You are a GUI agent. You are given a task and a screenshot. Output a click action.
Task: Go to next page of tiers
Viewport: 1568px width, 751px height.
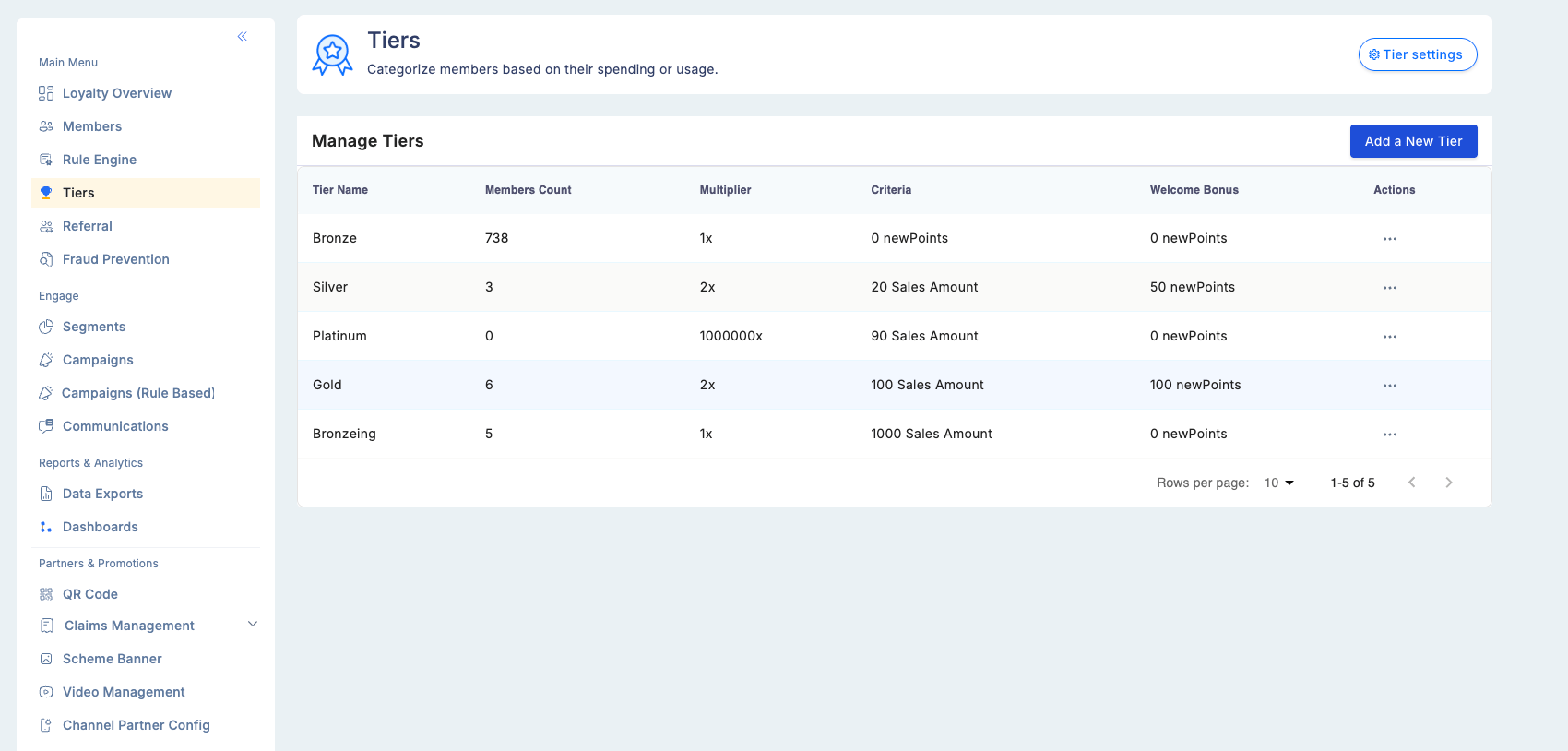(1448, 483)
